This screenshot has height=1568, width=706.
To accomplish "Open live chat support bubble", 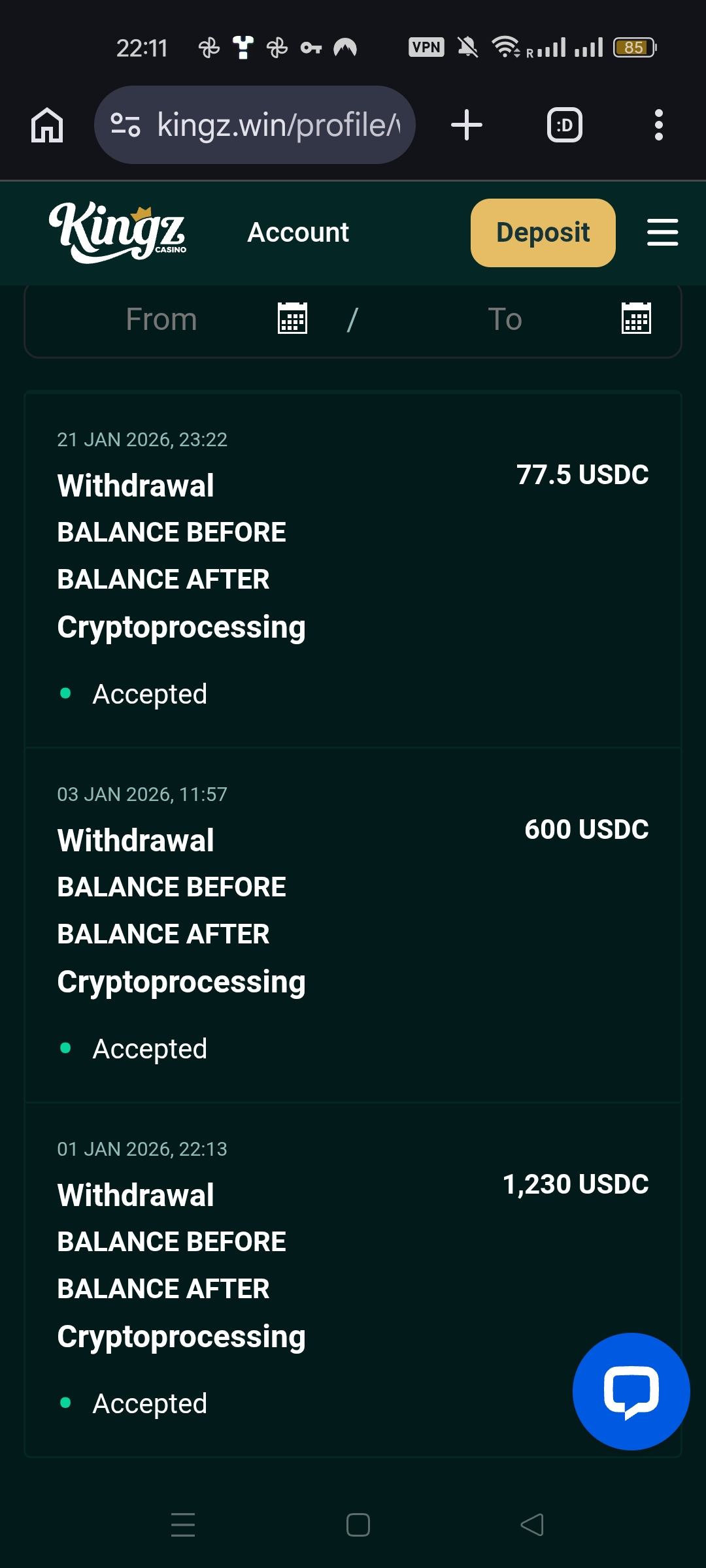I will (x=631, y=1391).
